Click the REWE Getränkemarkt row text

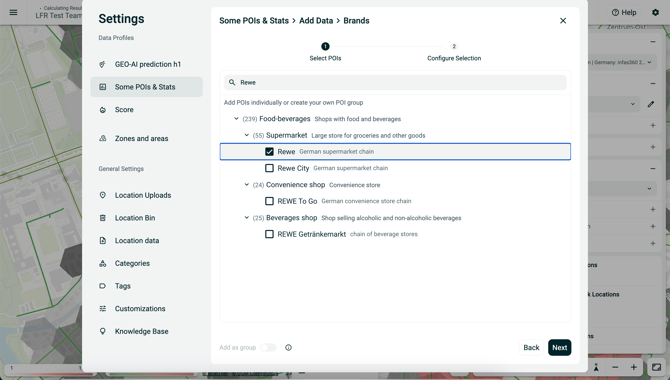click(x=311, y=234)
